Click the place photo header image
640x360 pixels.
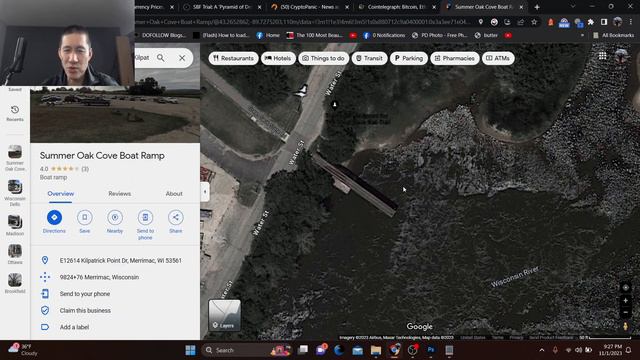point(115,114)
